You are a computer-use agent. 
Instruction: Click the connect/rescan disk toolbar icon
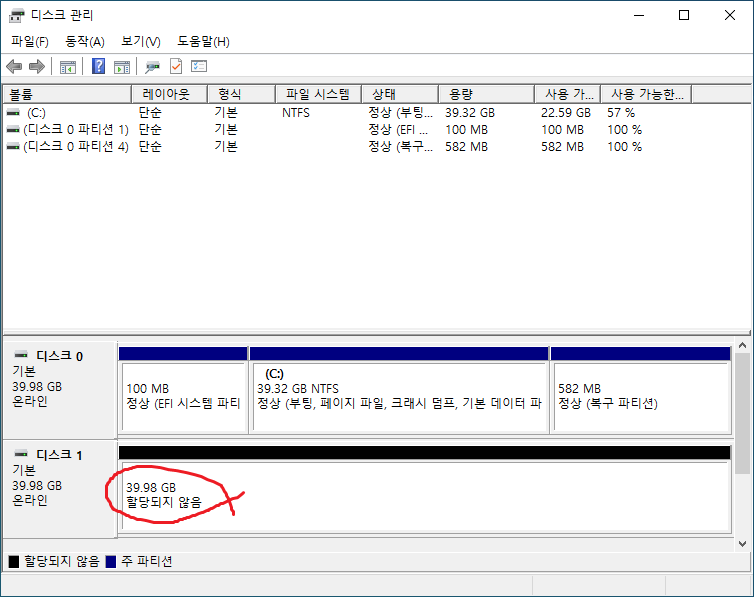point(152,67)
